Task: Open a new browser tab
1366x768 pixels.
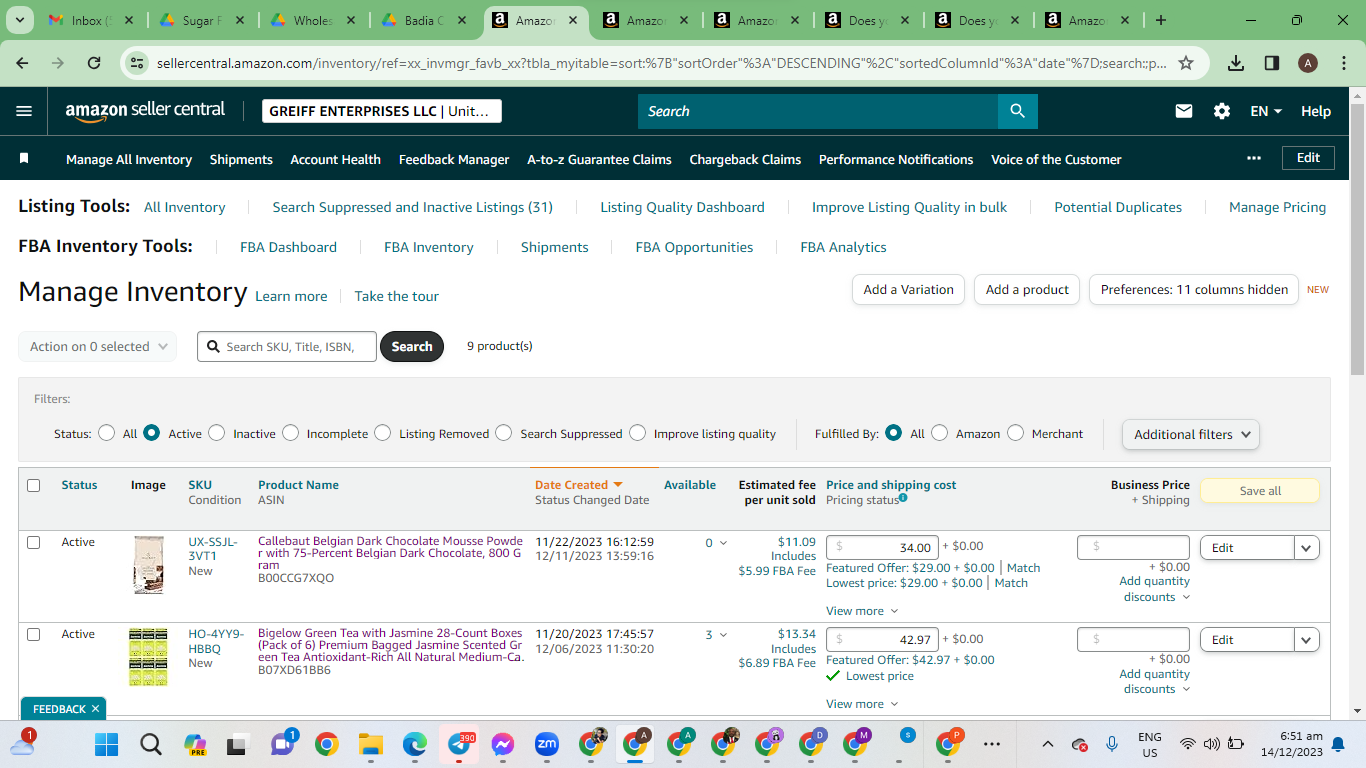Action: point(1161,20)
